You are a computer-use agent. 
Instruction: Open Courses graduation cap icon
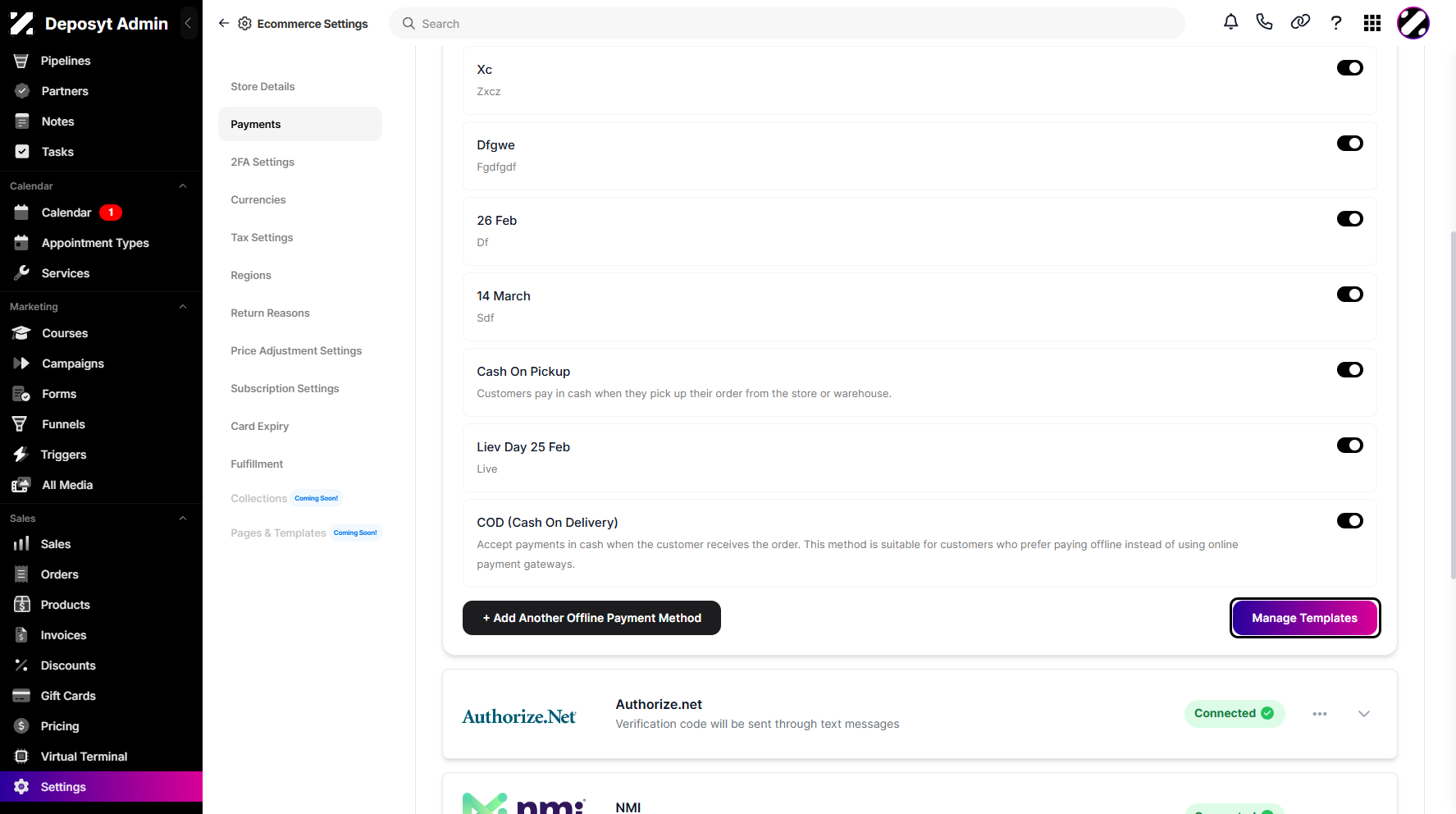[x=21, y=333]
